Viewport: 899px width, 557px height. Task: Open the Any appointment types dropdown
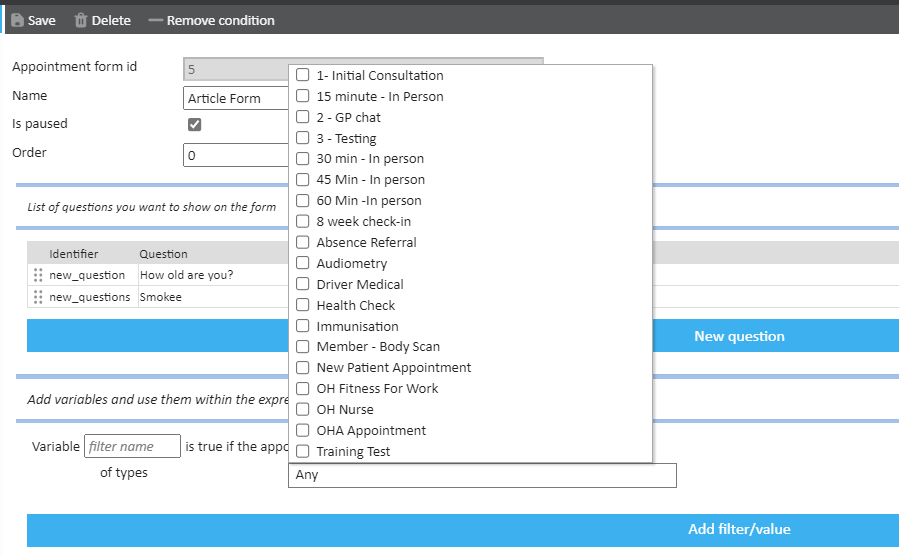(x=482, y=475)
